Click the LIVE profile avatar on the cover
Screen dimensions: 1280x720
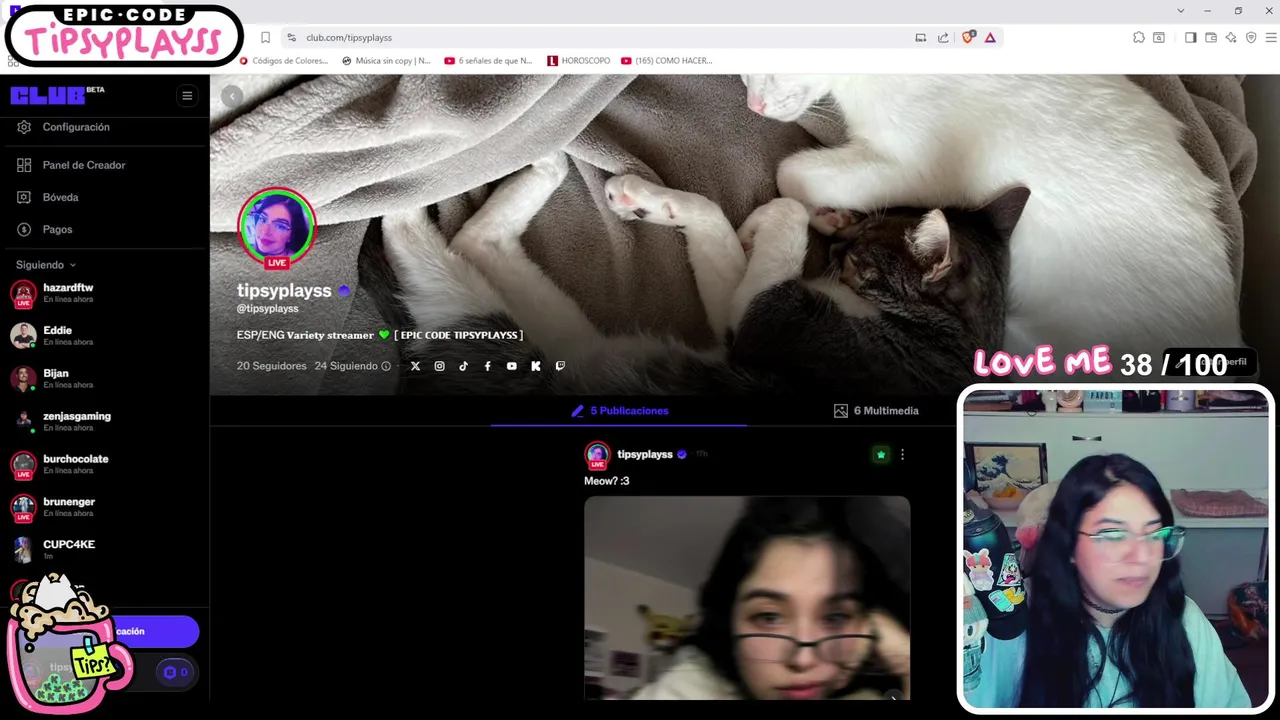click(x=277, y=228)
